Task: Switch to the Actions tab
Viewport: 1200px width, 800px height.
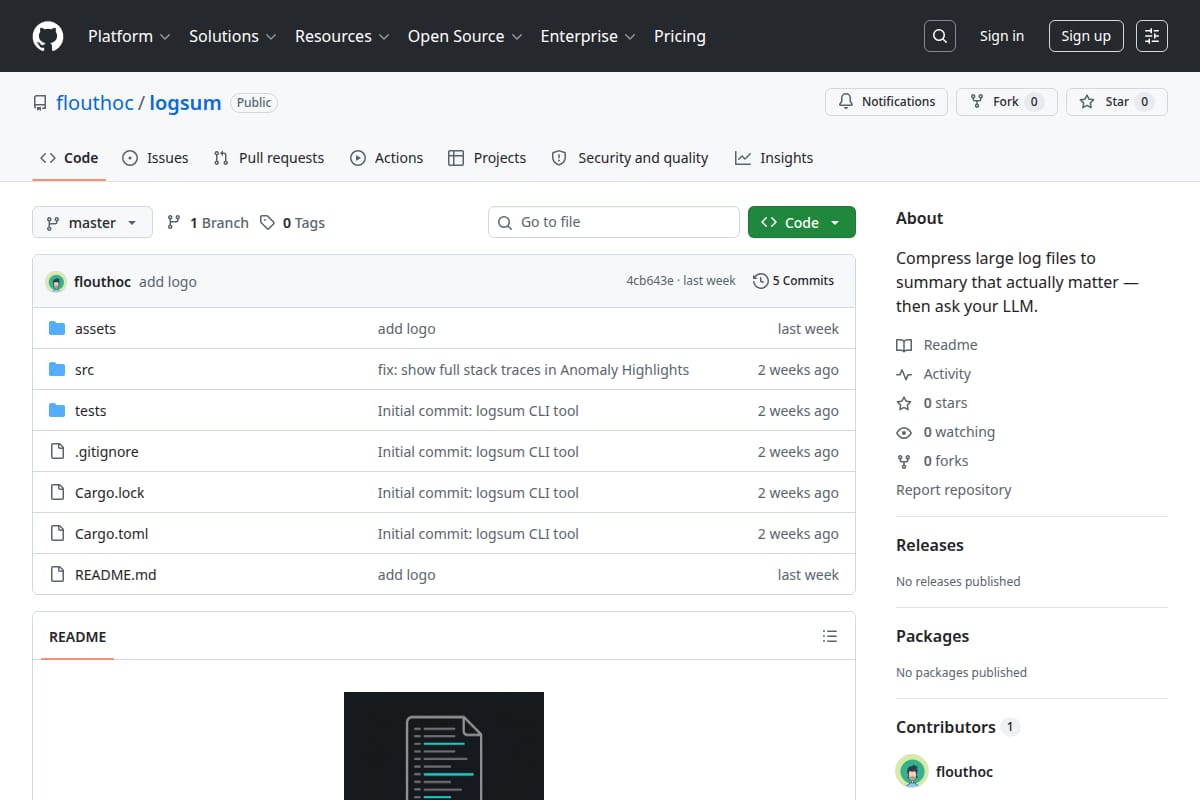Action: click(x=386, y=158)
